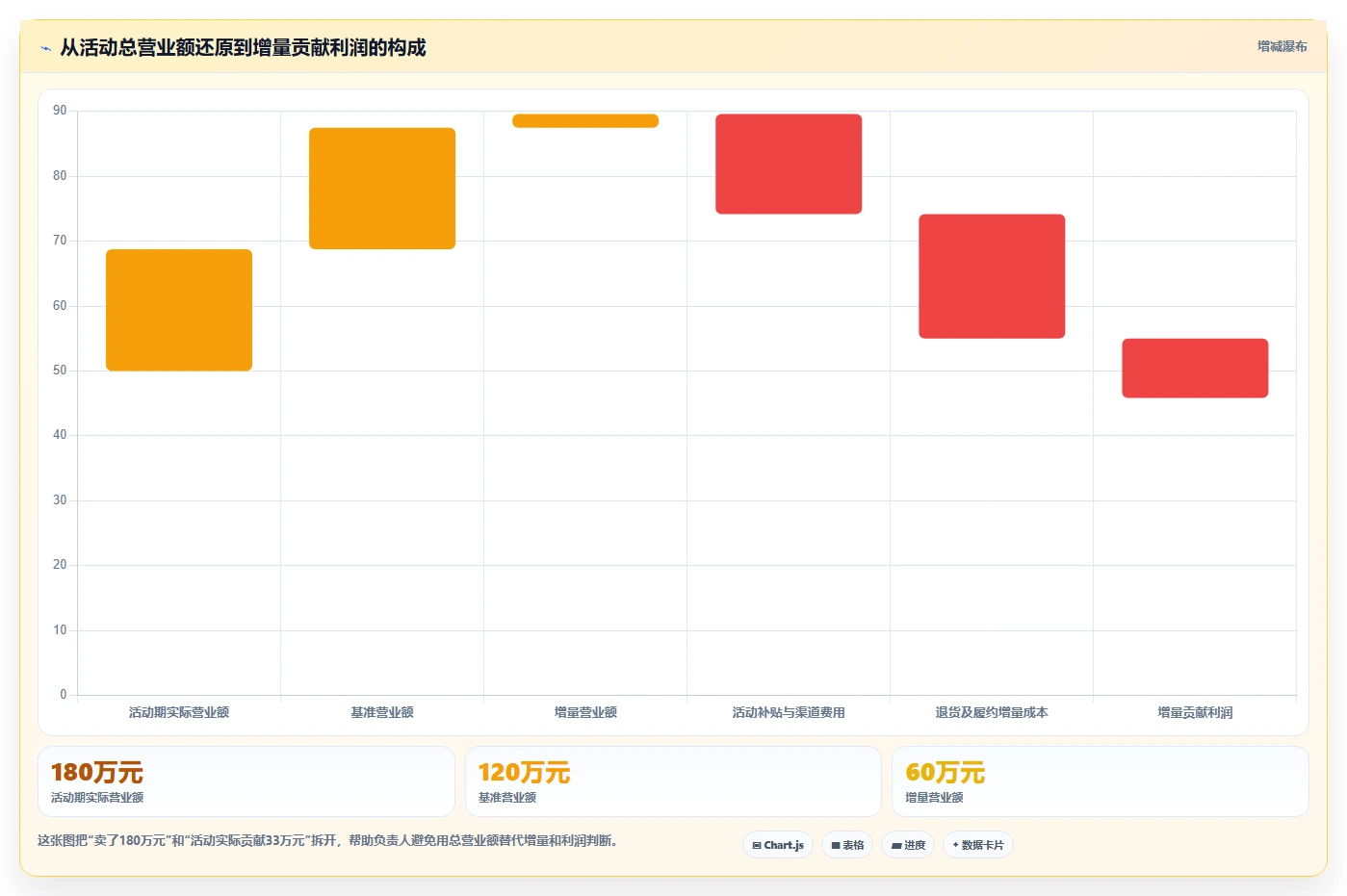The image size is (1347, 896).
Task: Click the y-axis tick label 0
Action: (64, 695)
